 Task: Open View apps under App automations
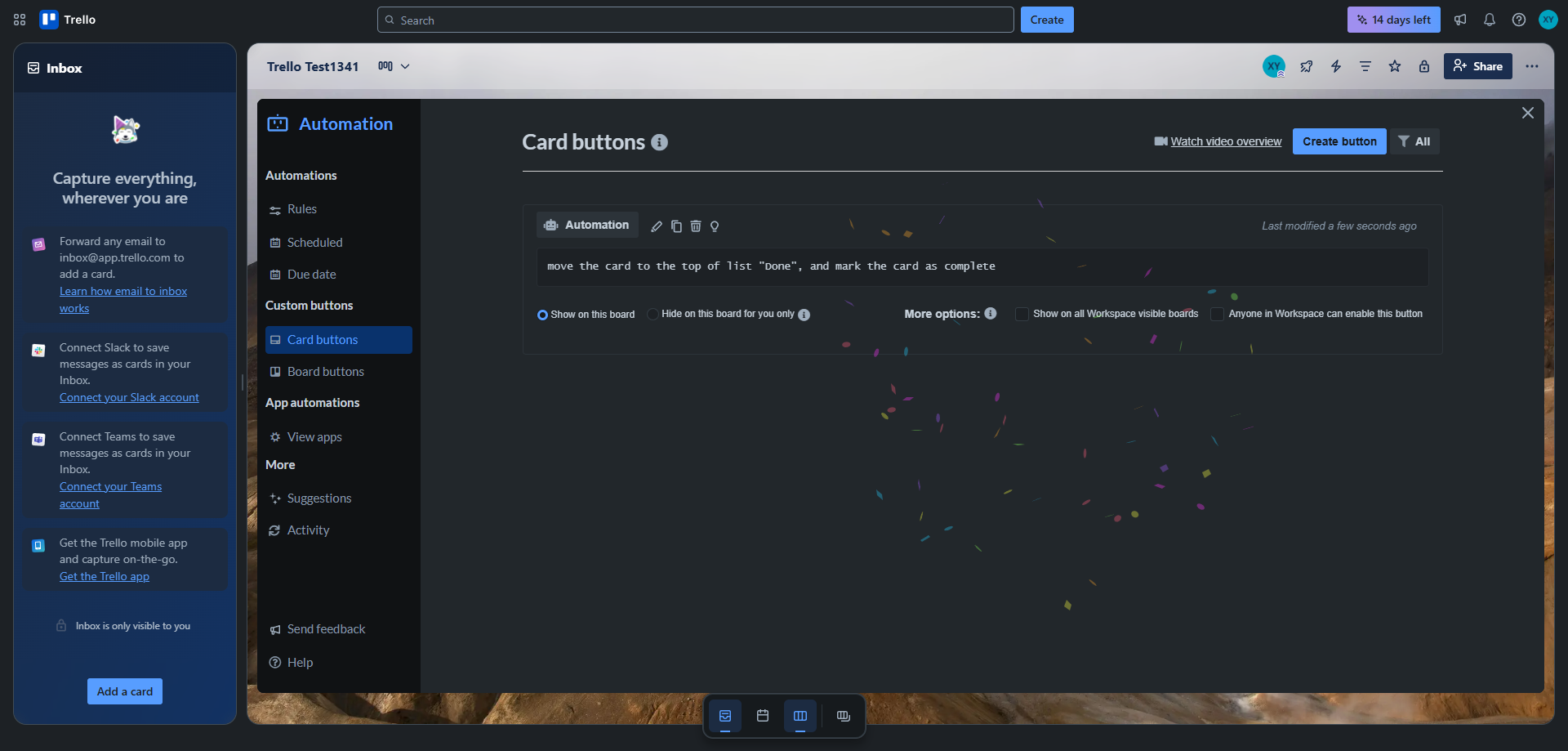(338, 437)
